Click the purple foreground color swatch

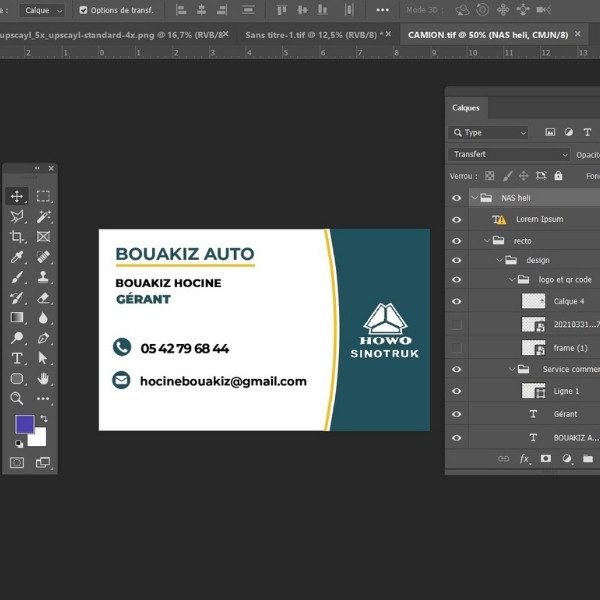tap(25, 424)
